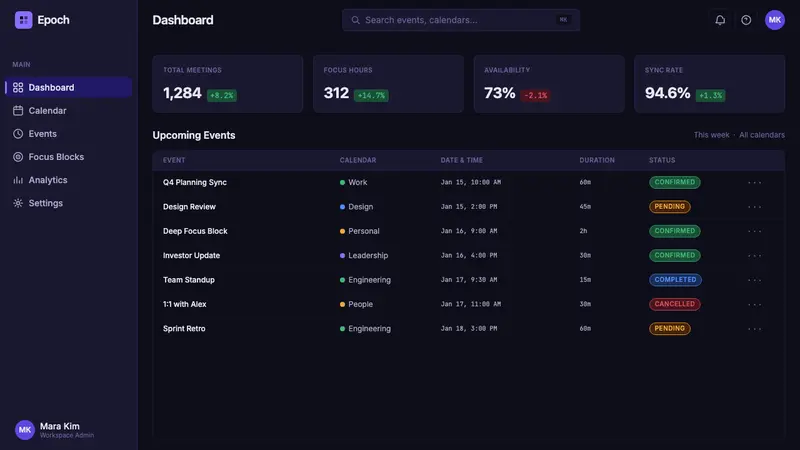Select the Q4 Planning Sync event name

click(x=195, y=182)
